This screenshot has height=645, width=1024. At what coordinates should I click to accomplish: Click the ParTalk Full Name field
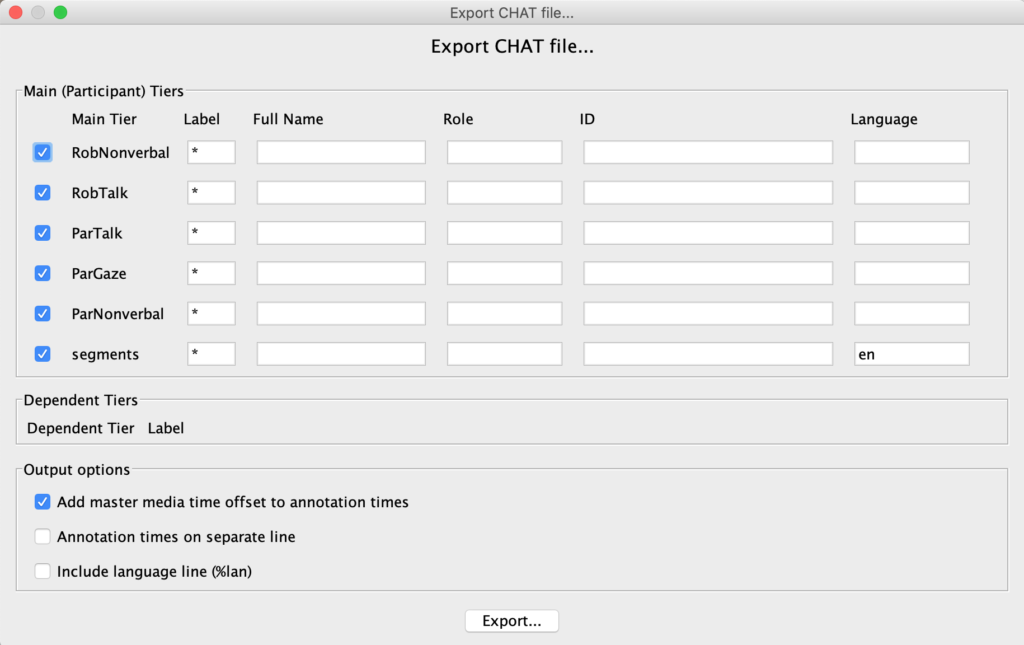(x=341, y=233)
